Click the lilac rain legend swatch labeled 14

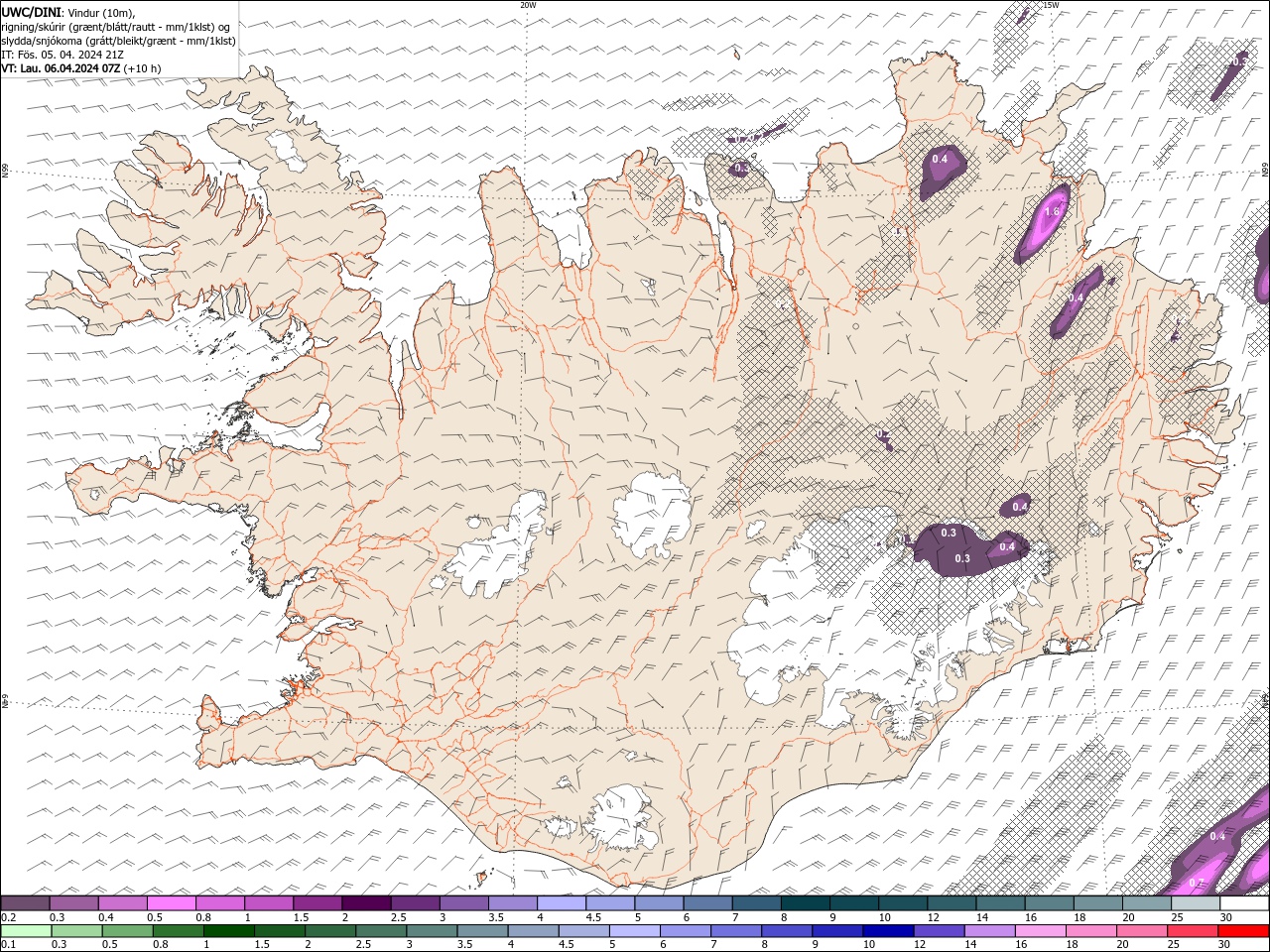click(x=988, y=931)
